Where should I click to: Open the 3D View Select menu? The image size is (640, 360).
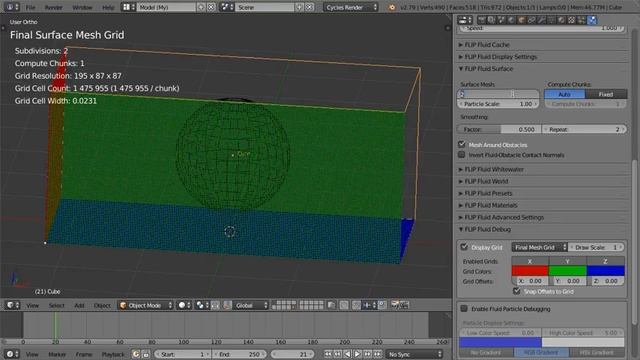point(57,305)
